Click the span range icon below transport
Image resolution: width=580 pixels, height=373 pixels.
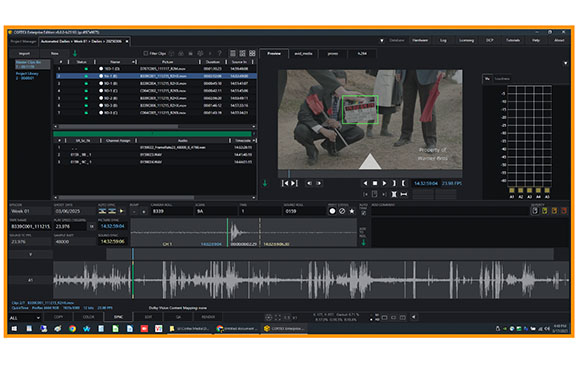[x=404, y=194]
